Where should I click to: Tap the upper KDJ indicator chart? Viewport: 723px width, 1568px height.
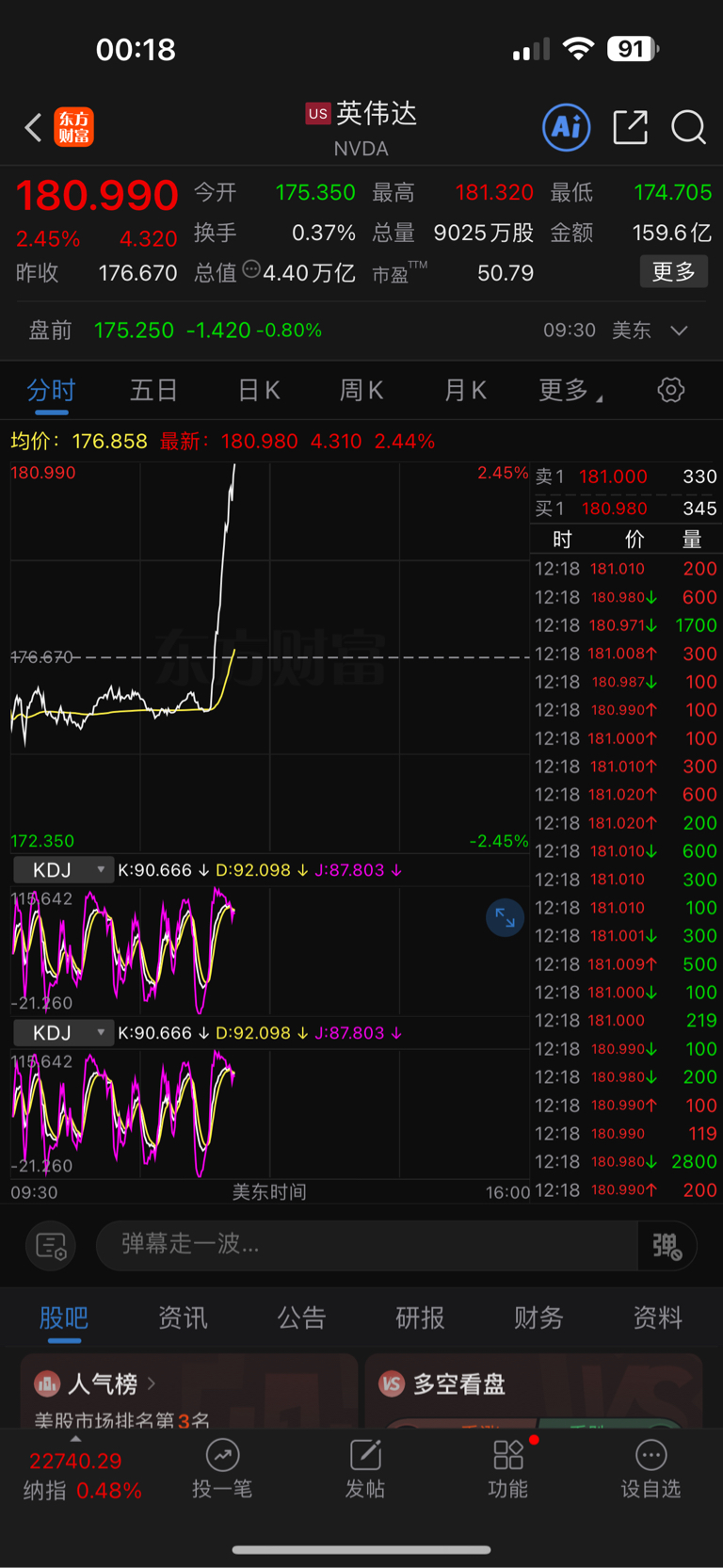(269, 950)
